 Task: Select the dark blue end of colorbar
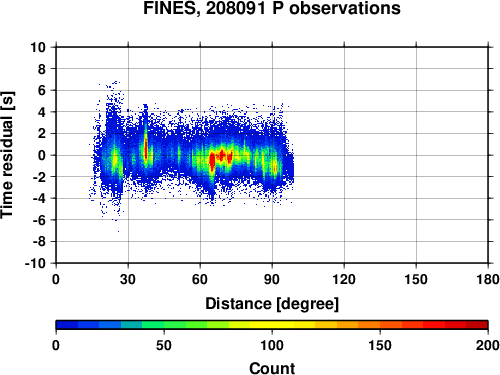click(x=67, y=325)
